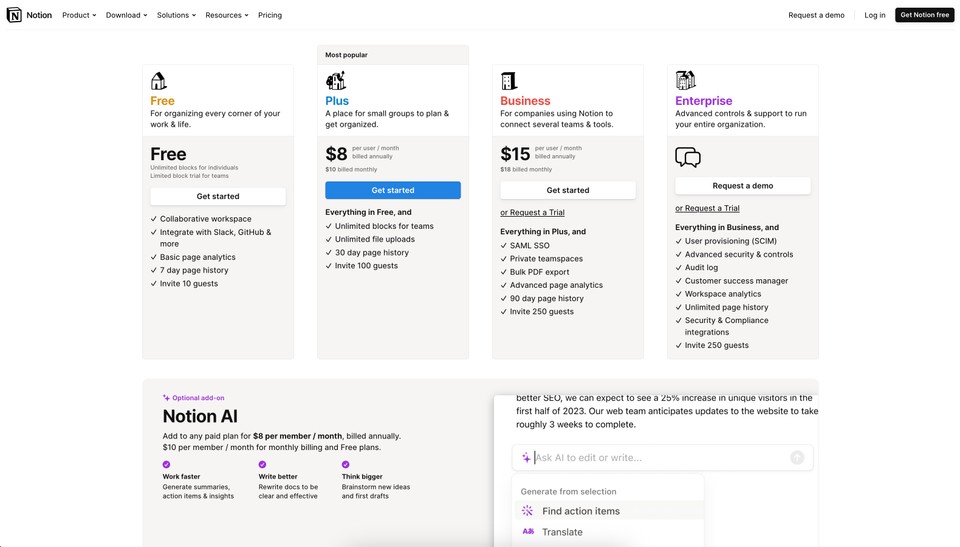960x547 pixels.
Task: Click the sparkle icon beside Optional add-on
Action: pos(166,398)
